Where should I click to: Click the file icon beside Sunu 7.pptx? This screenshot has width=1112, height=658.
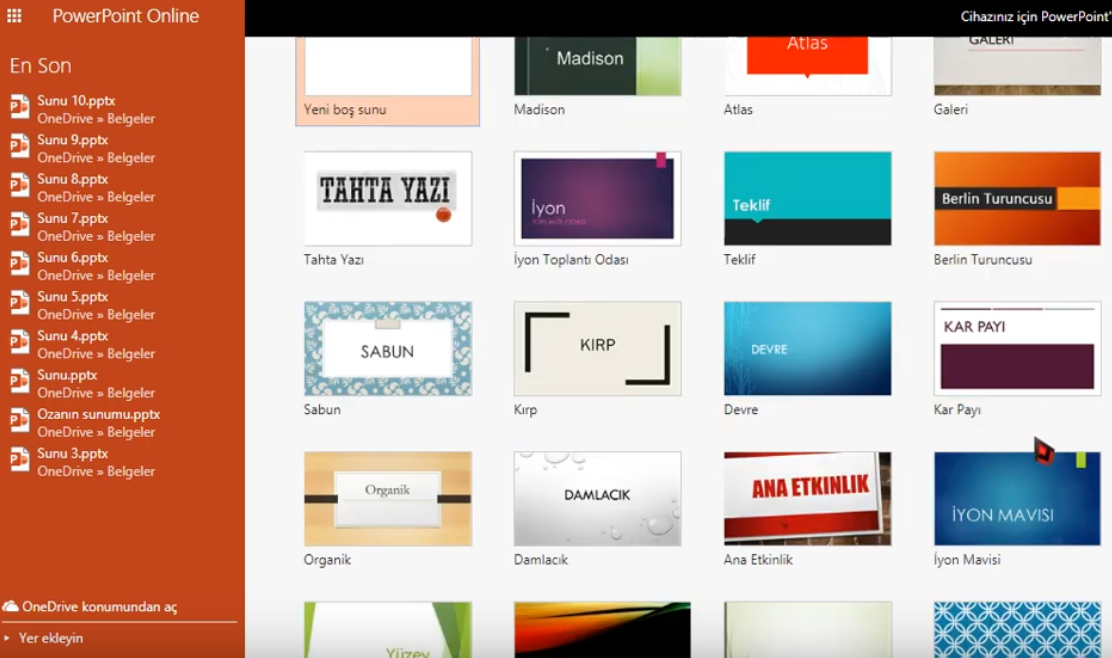[19, 226]
